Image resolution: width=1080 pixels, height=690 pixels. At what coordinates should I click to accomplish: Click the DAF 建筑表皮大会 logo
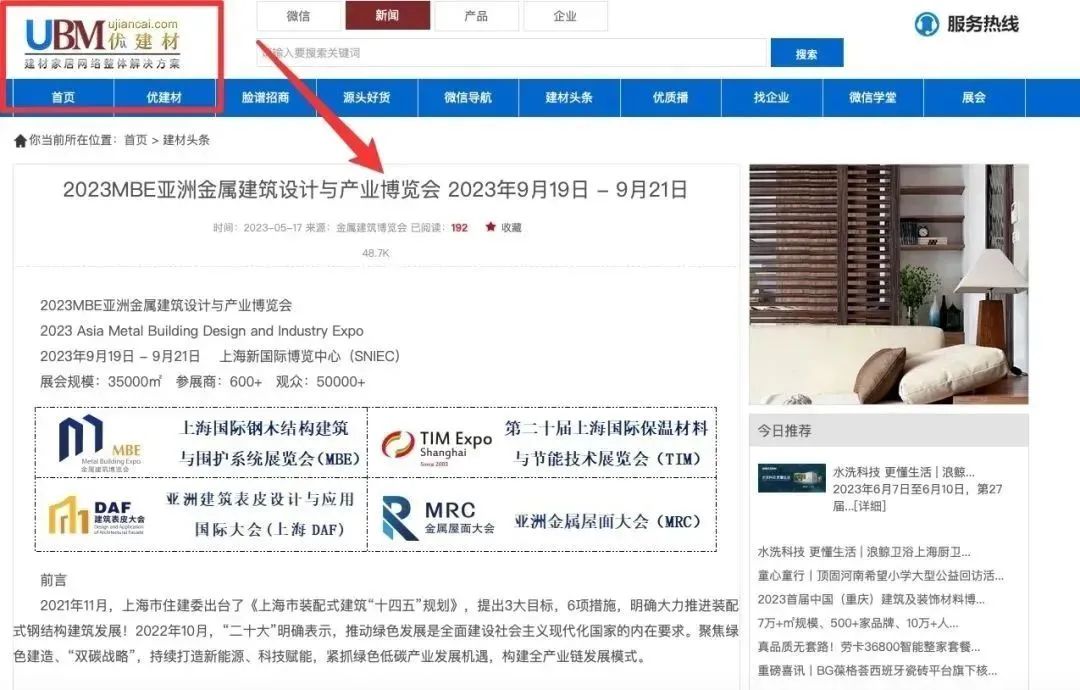pyautogui.click(x=96, y=516)
